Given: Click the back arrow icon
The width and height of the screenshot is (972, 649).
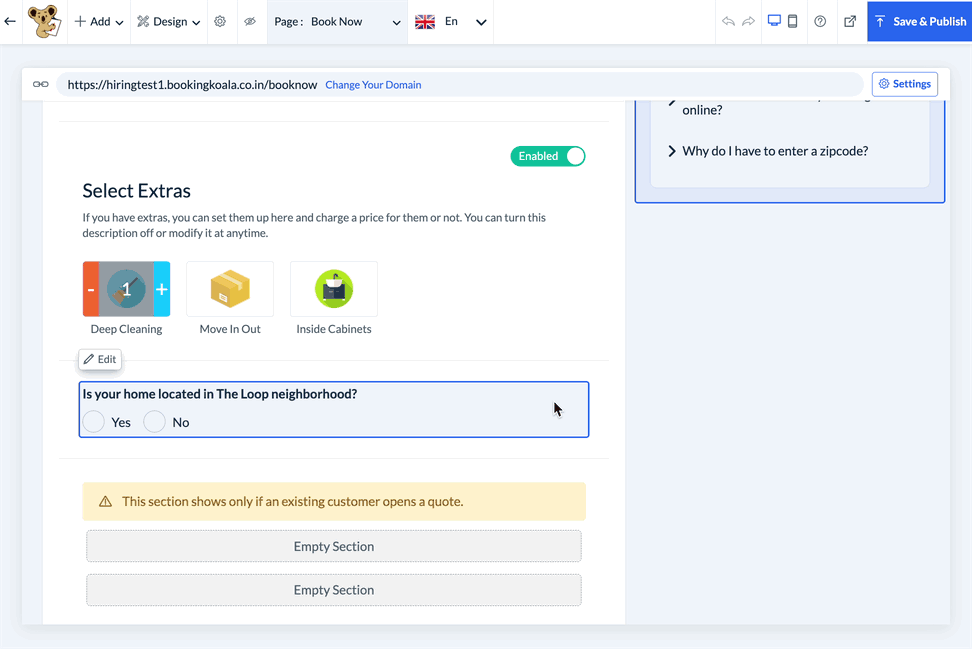Looking at the screenshot, I should 11,21.
